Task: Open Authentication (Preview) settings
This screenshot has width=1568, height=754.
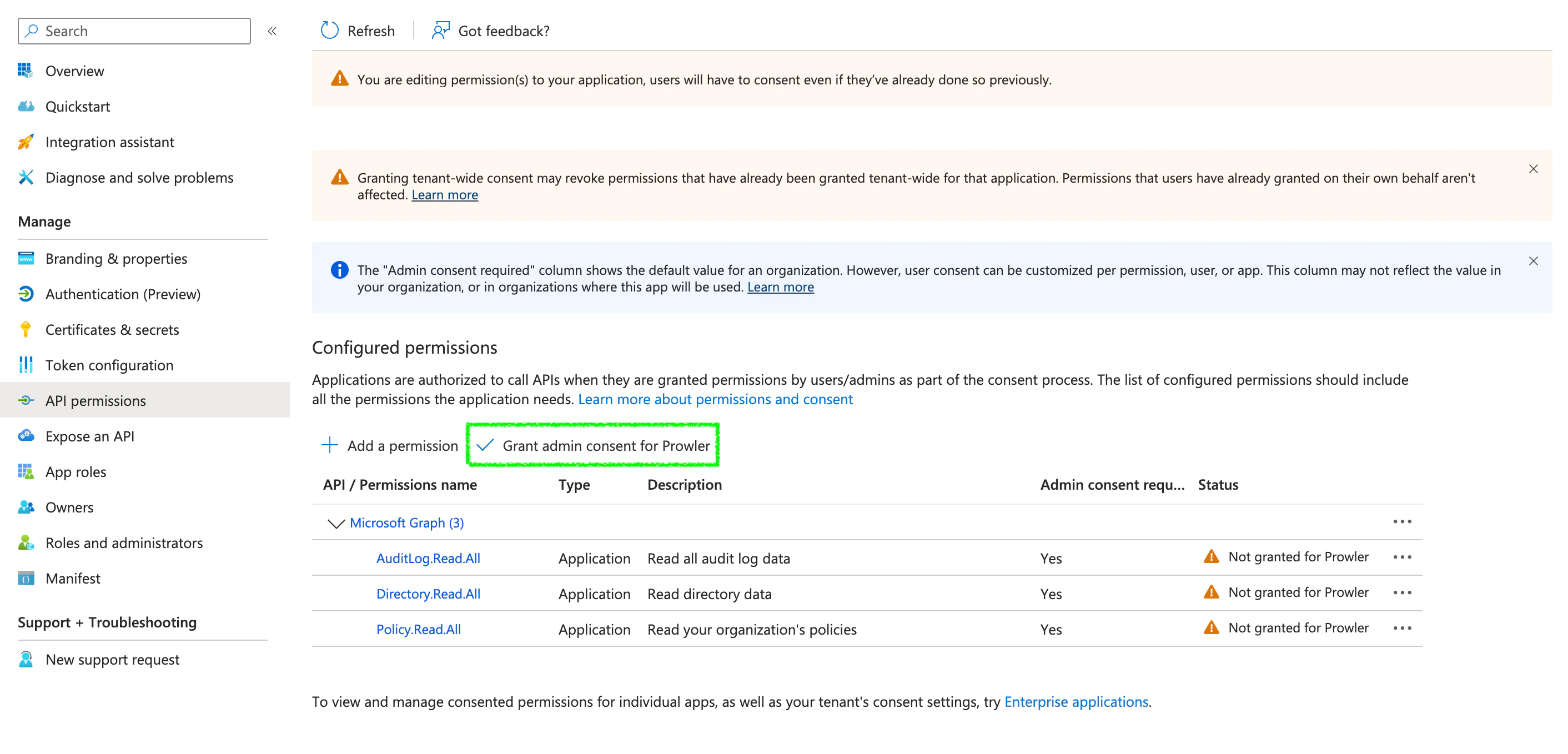Action: [x=124, y=294]
